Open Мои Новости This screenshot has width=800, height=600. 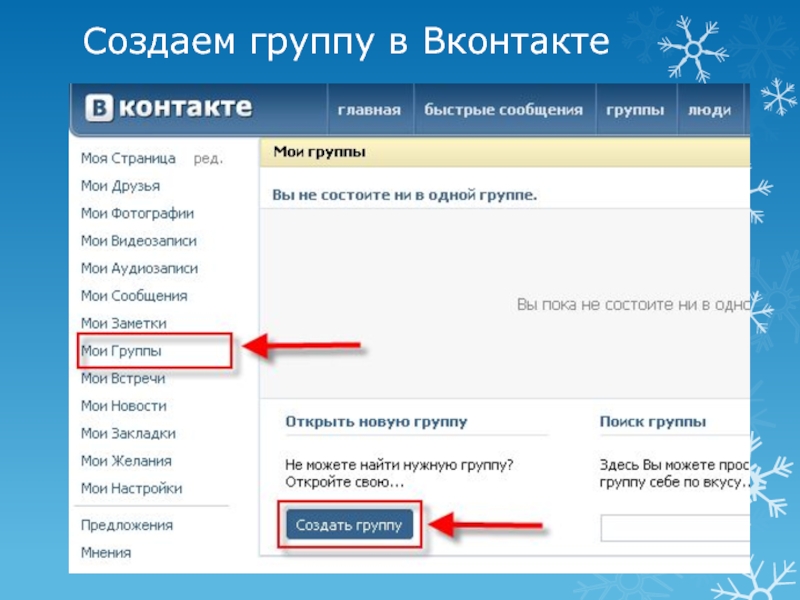pos(124,406)
